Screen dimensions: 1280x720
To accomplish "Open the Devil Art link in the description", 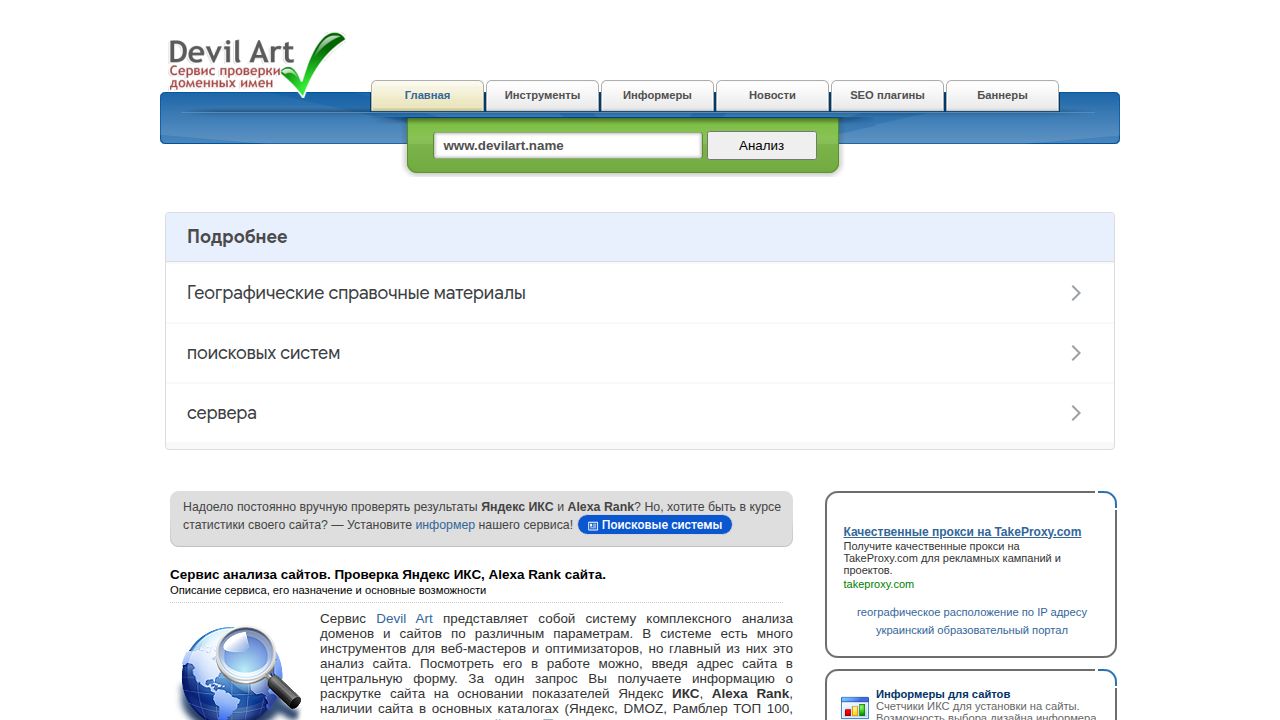I will coord(404,619).
